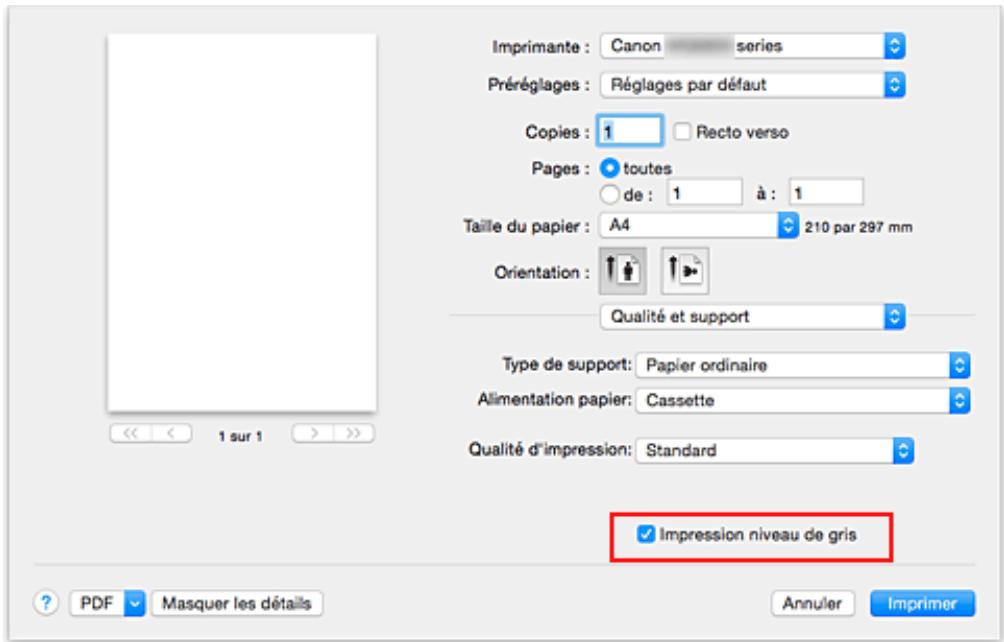Go to last preview page
The width and height of the screenshot is (1004, 642).
(x=353, y=433)
